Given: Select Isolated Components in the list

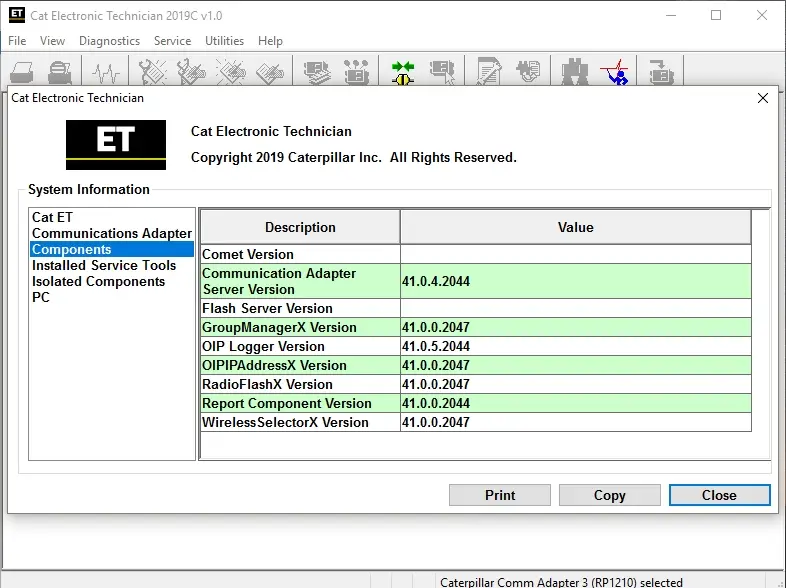Looking at the screenshot, I should click(x=98, y=281).
